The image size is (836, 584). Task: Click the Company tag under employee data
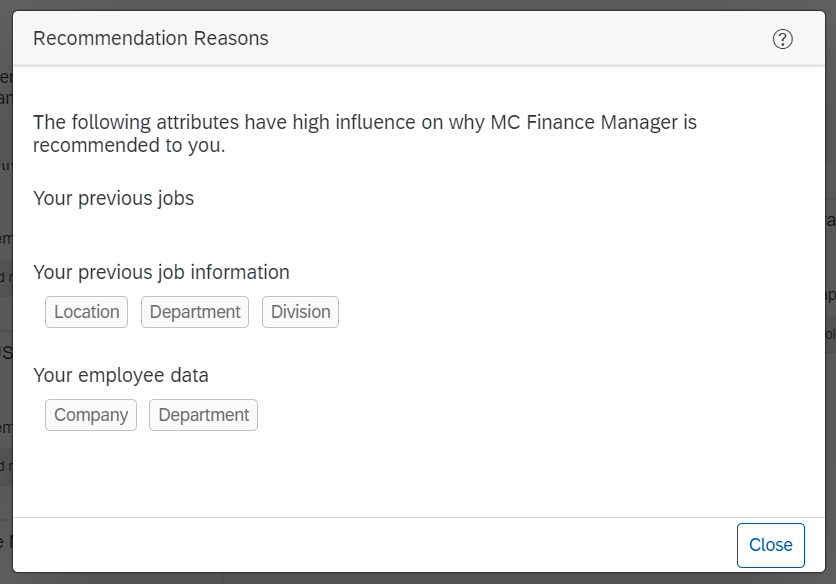click(x=91, y=415)
